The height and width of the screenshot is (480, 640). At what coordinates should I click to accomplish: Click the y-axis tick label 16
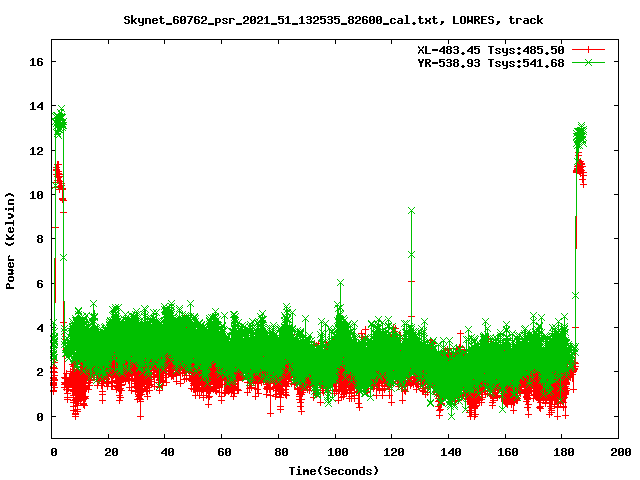(x=36, y=62)
